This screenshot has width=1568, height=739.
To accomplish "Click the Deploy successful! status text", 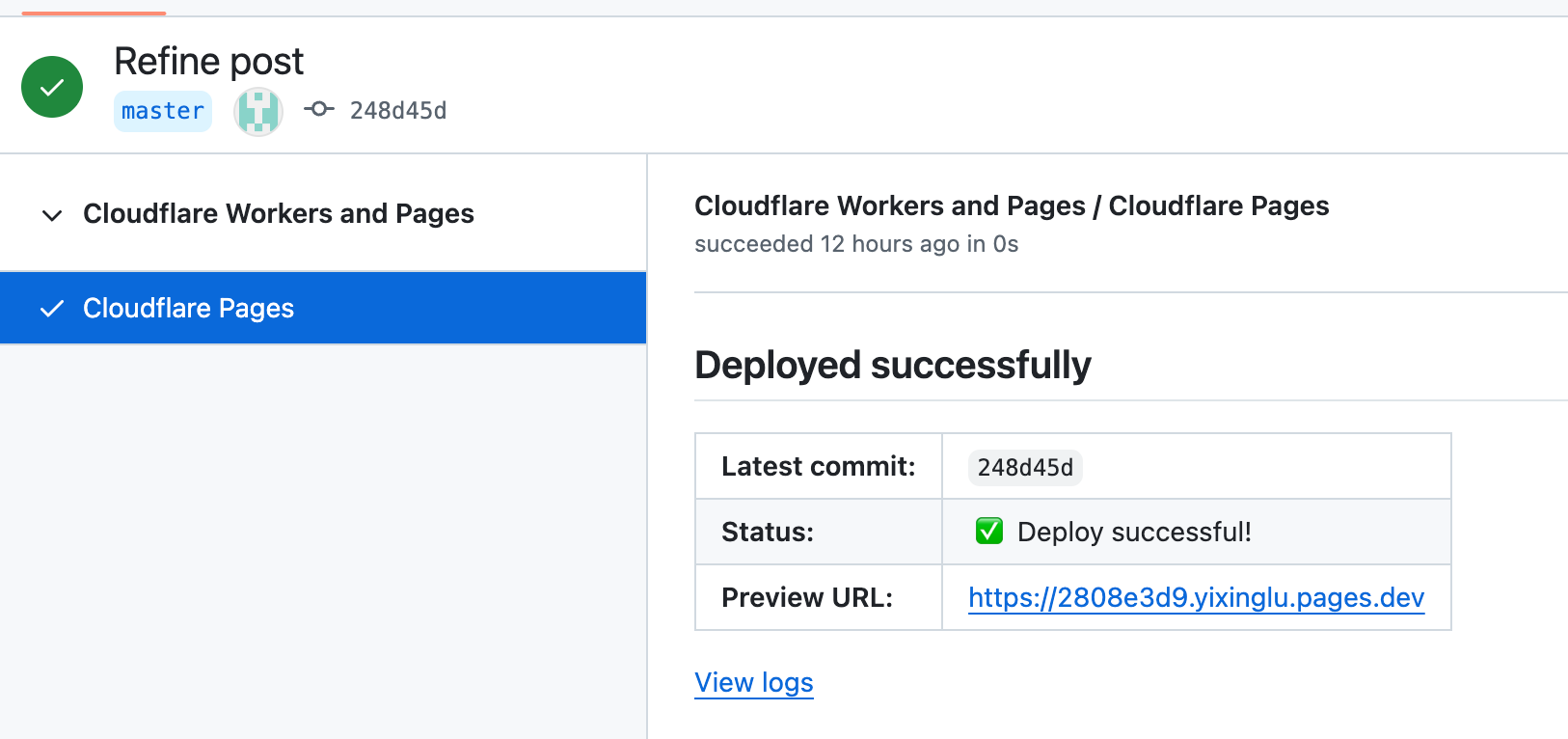I will 1134,533.
